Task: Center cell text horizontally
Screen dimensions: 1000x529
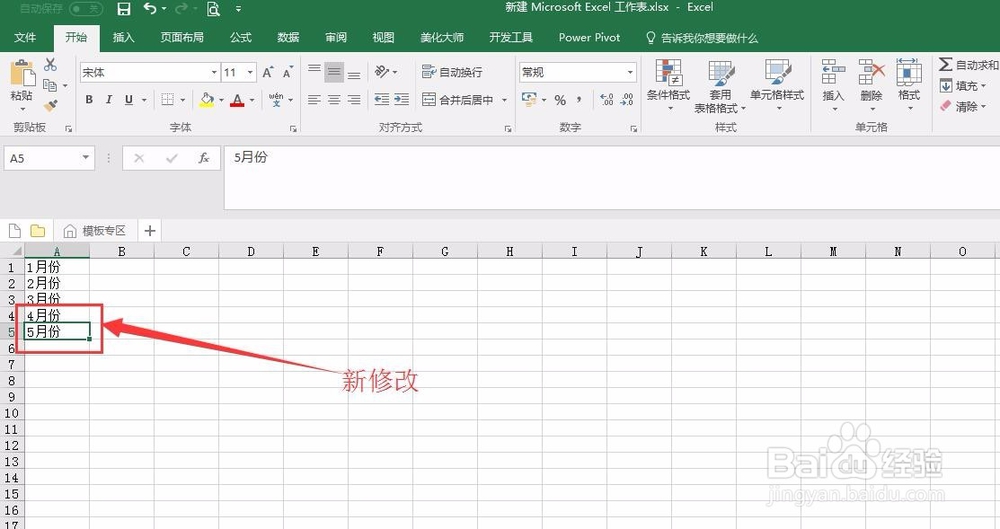Action: coord(334,100)
